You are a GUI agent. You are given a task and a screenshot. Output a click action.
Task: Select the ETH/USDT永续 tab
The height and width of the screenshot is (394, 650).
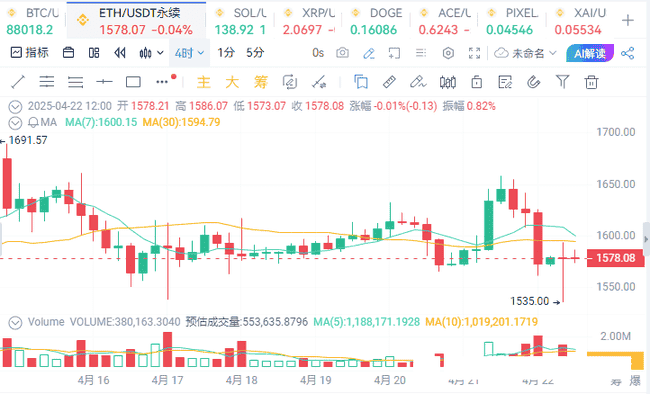(136, 21)
